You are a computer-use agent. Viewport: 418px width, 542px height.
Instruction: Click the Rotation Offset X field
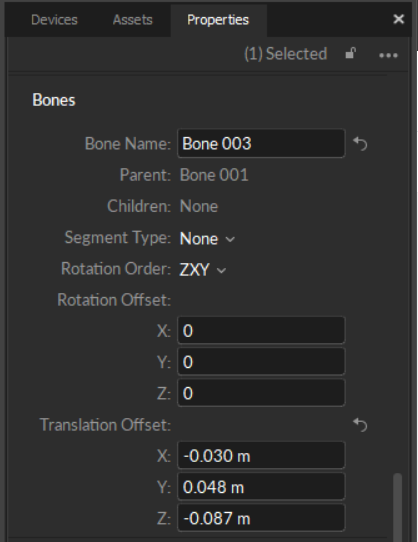tap(261, 330)
